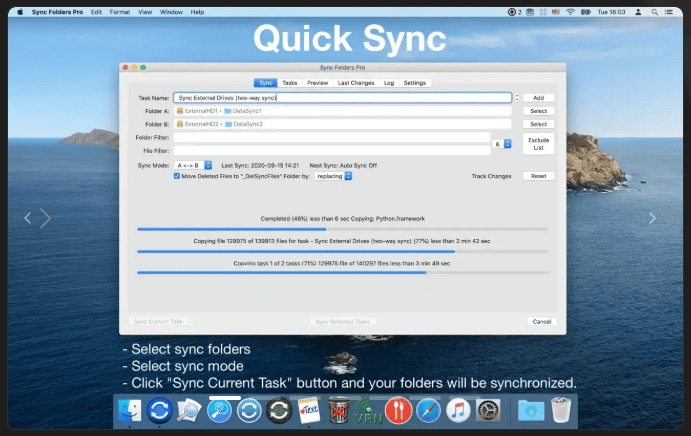Click the Tue 16:03 menu bar clock

tap(611, 12)
